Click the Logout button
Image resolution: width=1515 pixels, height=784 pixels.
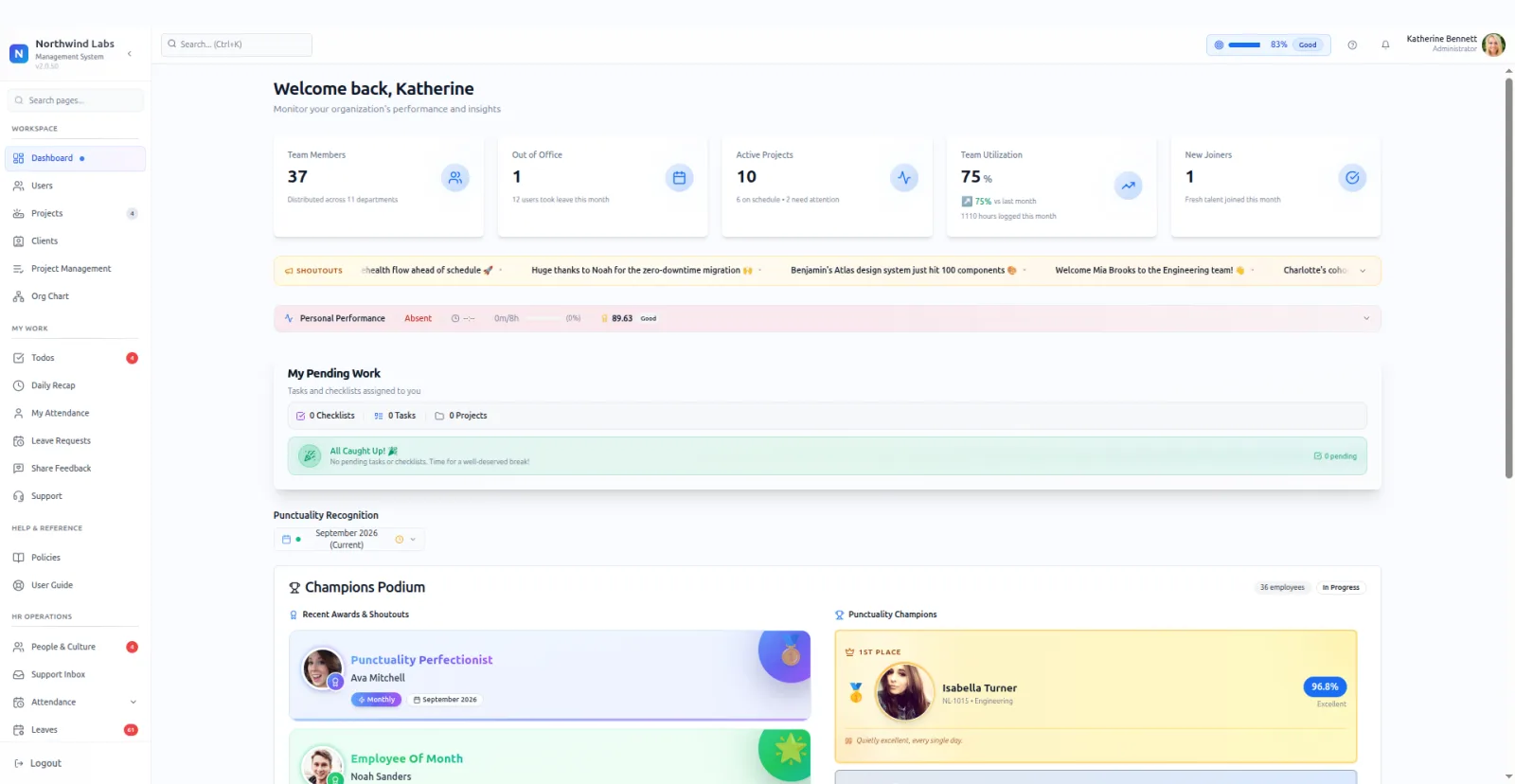[x=38, y=763]
